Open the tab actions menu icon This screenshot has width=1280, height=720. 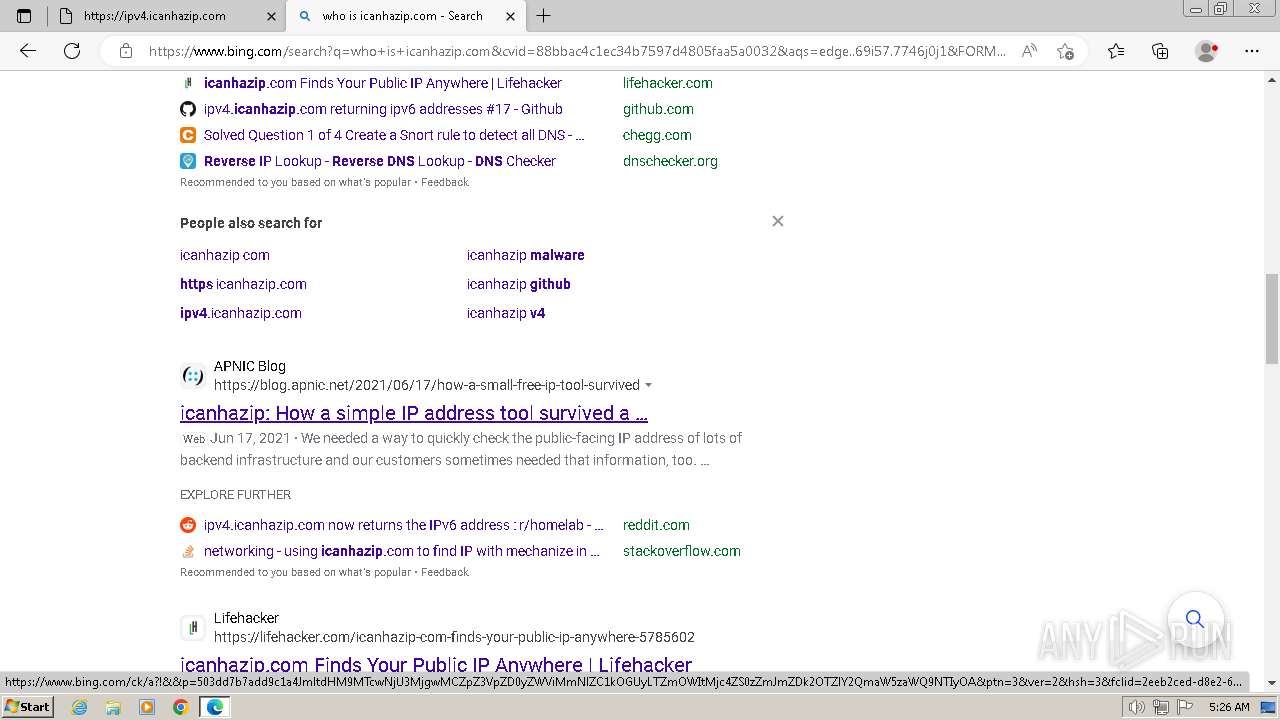[x=24, y=16]
